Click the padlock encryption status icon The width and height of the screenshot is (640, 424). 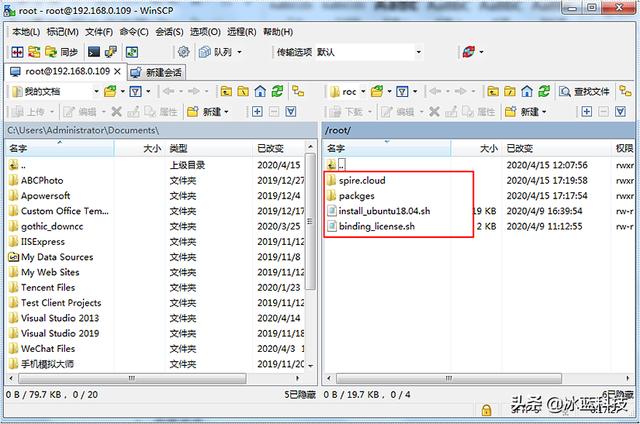click(486, 410)
